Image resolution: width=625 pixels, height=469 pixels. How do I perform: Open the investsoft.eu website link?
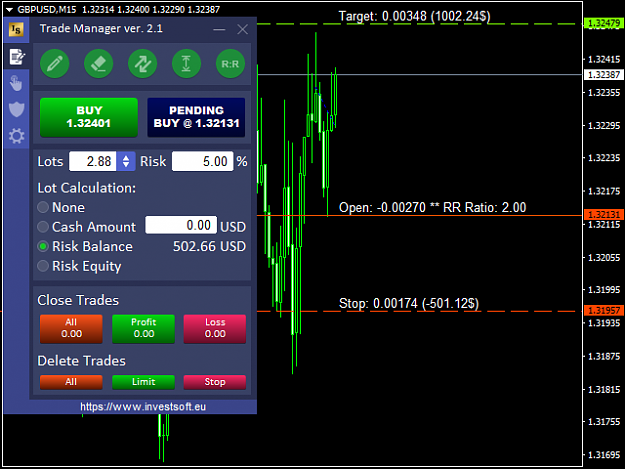[143, 407]
